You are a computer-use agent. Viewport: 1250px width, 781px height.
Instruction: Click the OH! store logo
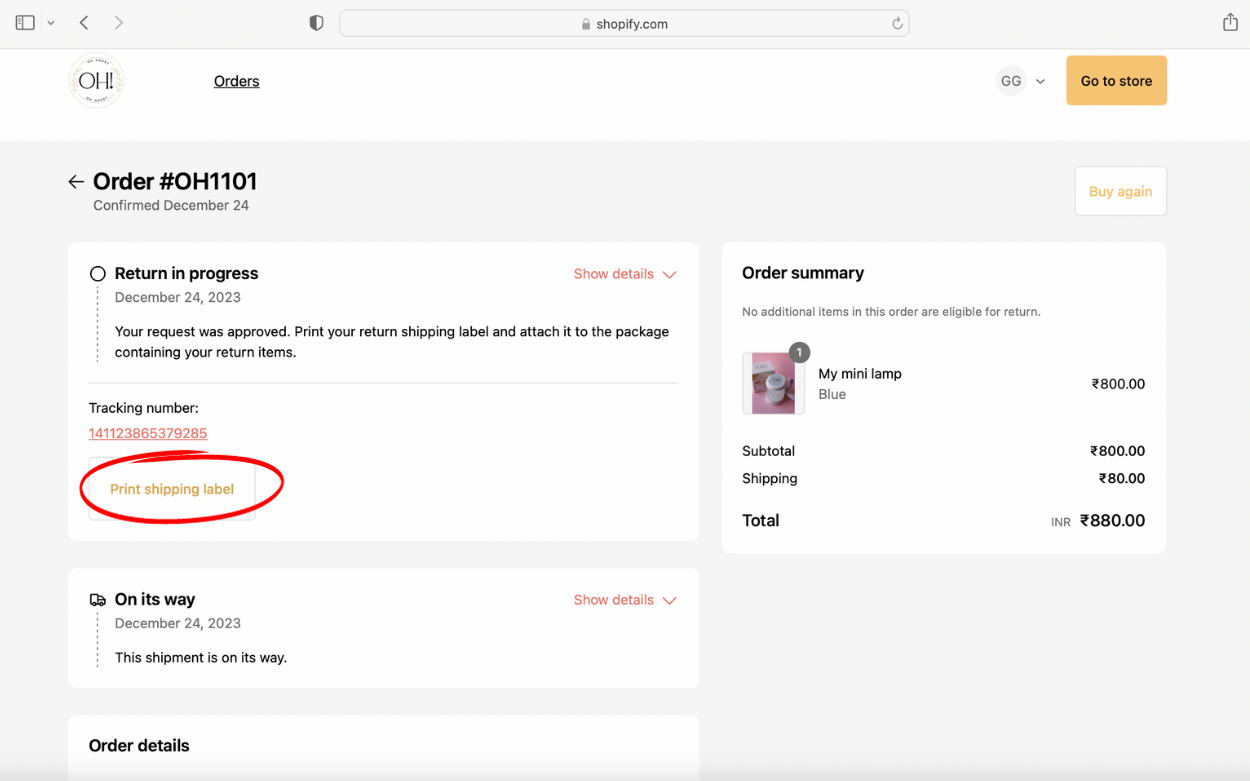click(x=96, y=81)
